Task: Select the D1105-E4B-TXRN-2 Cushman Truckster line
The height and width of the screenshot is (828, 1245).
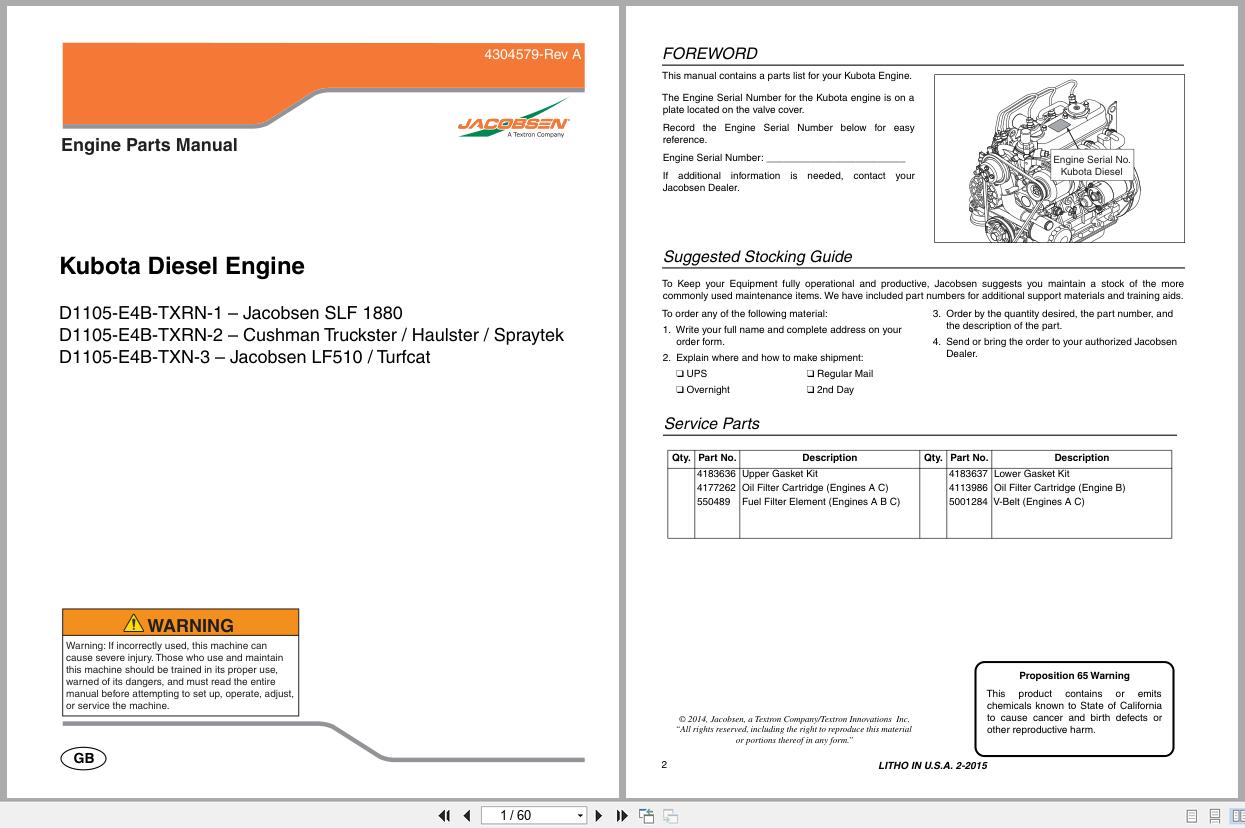Action: pyautogui.click(x=312, y=334)
